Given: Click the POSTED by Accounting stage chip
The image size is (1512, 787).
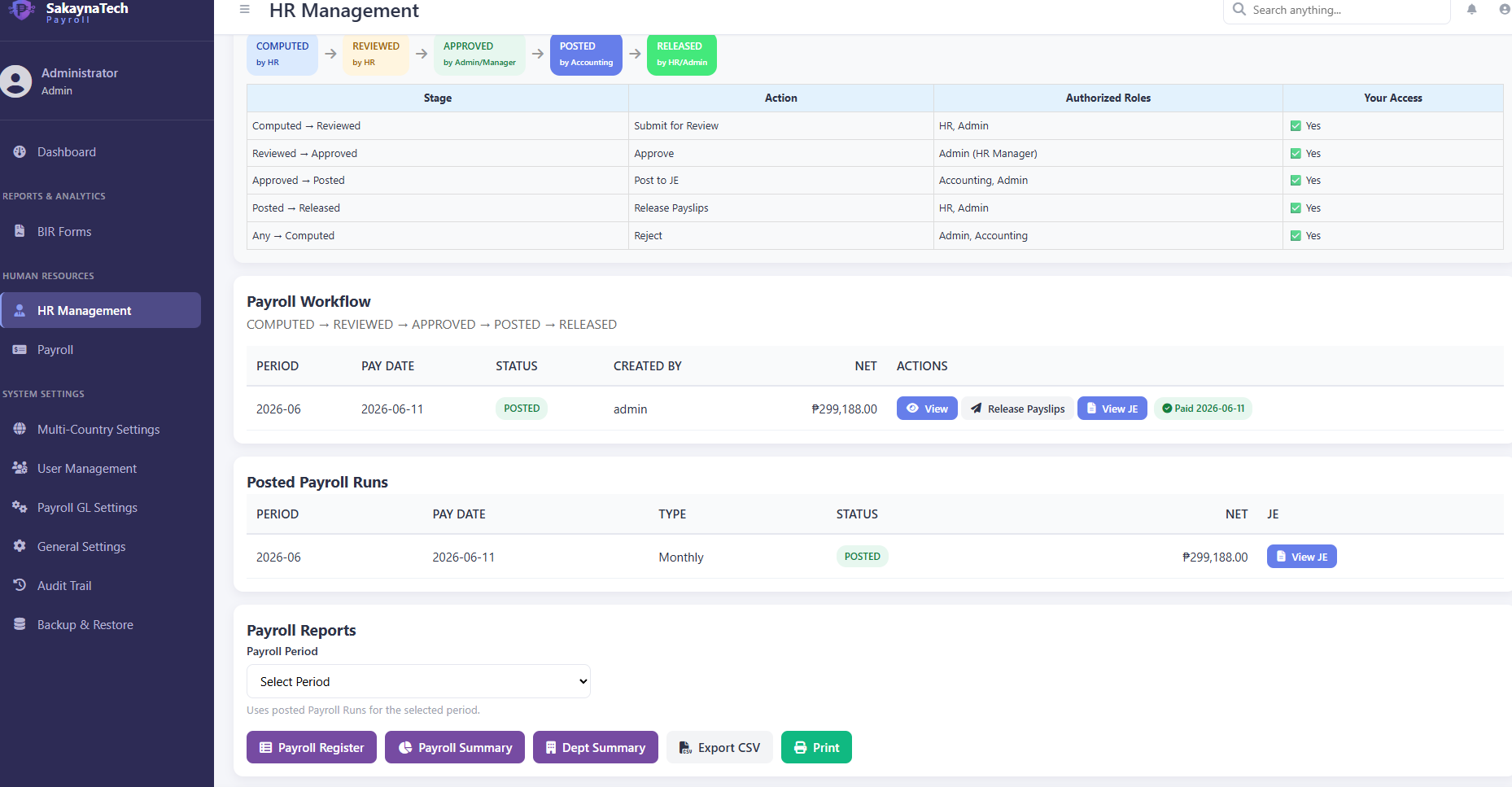Looking at the screenshot, I should (586, 54).
